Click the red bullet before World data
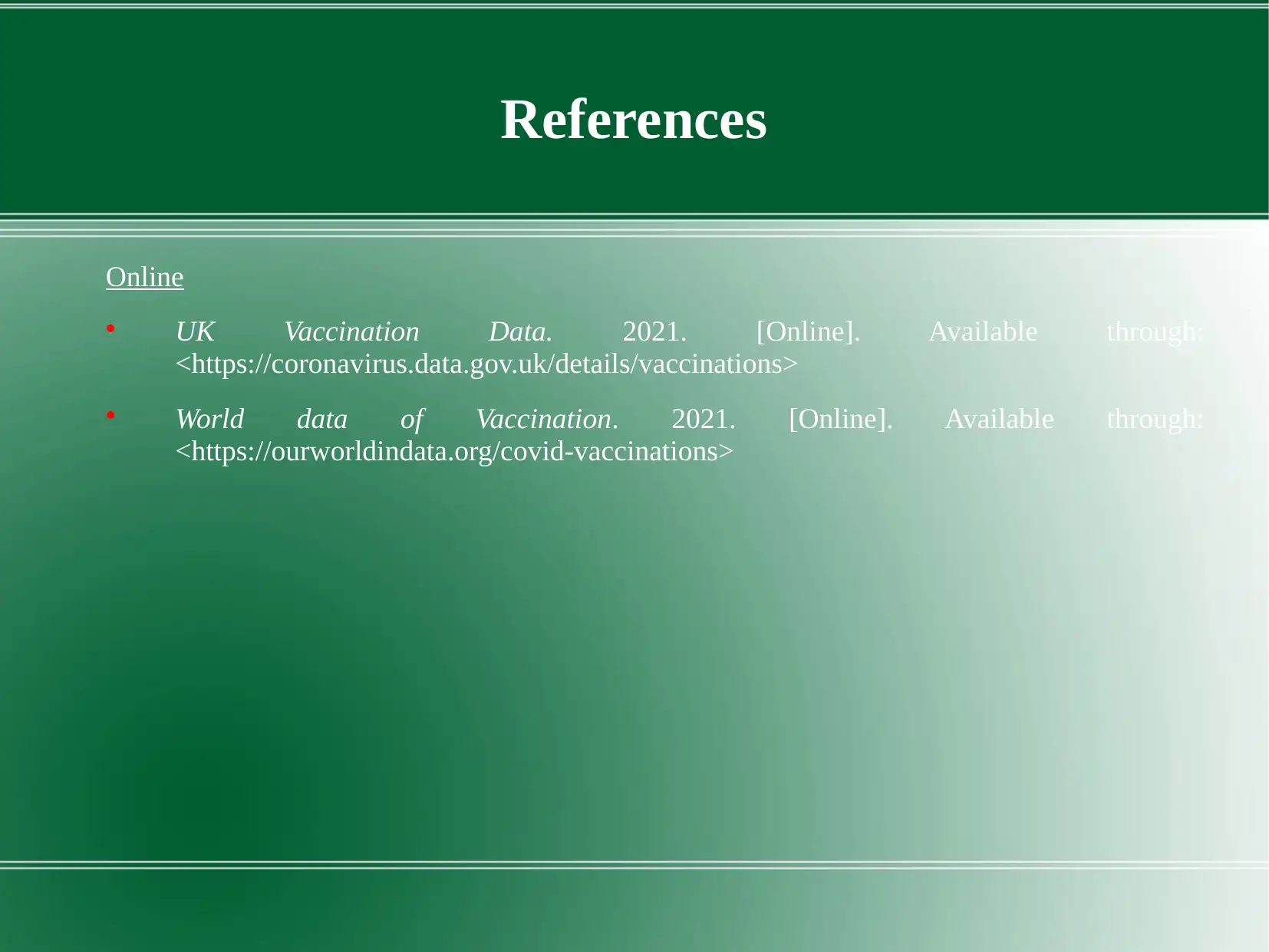 [x=110, y=417]
